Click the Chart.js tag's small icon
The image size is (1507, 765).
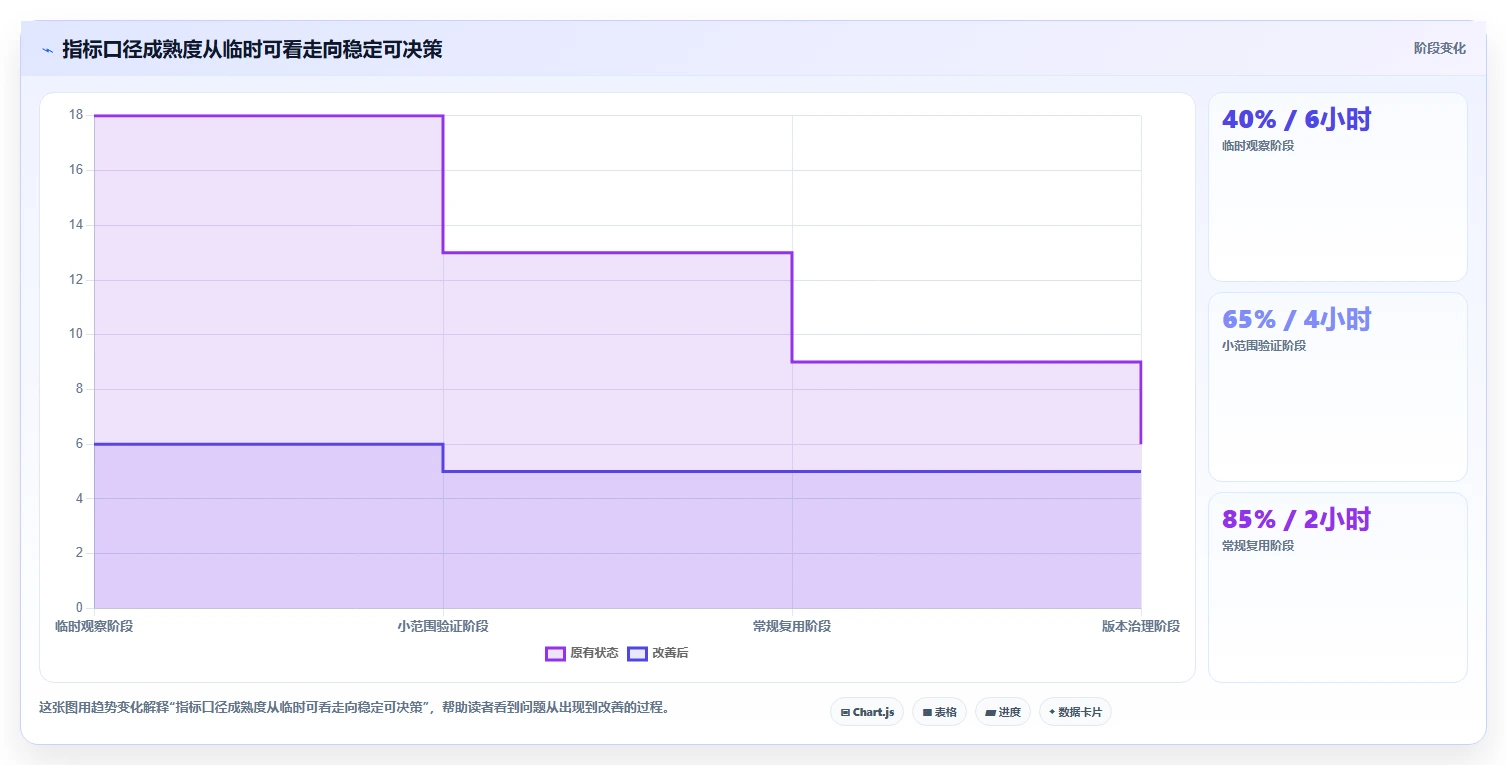click(845, 713)
